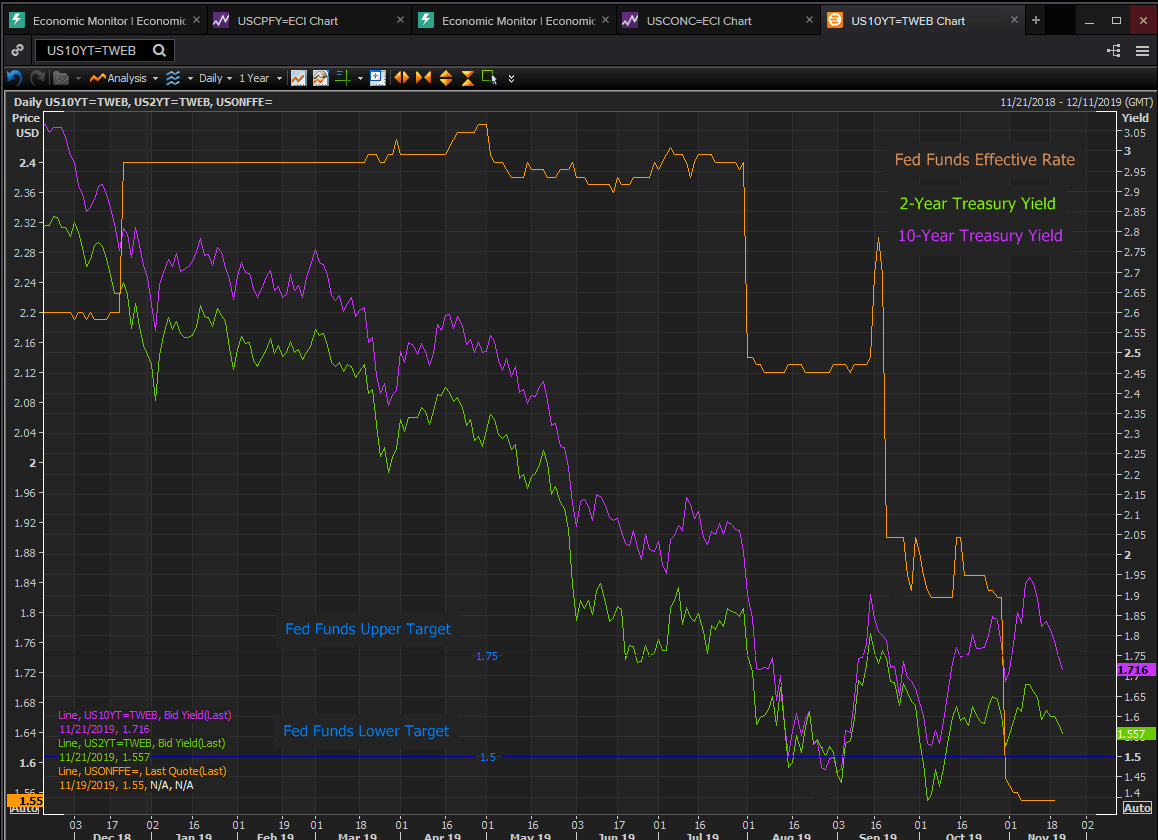1158x840 pixels.
Task: Switch to the USCONC=ECI Chart tab
Action: pyautogui.click(x=699, y=20)
